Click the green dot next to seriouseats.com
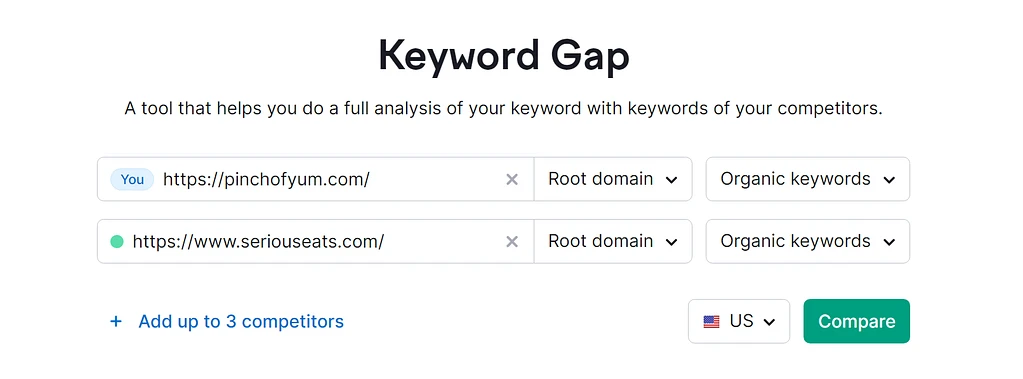The height and width of the screenshot is (379, 1023). [x=117, y=242]
